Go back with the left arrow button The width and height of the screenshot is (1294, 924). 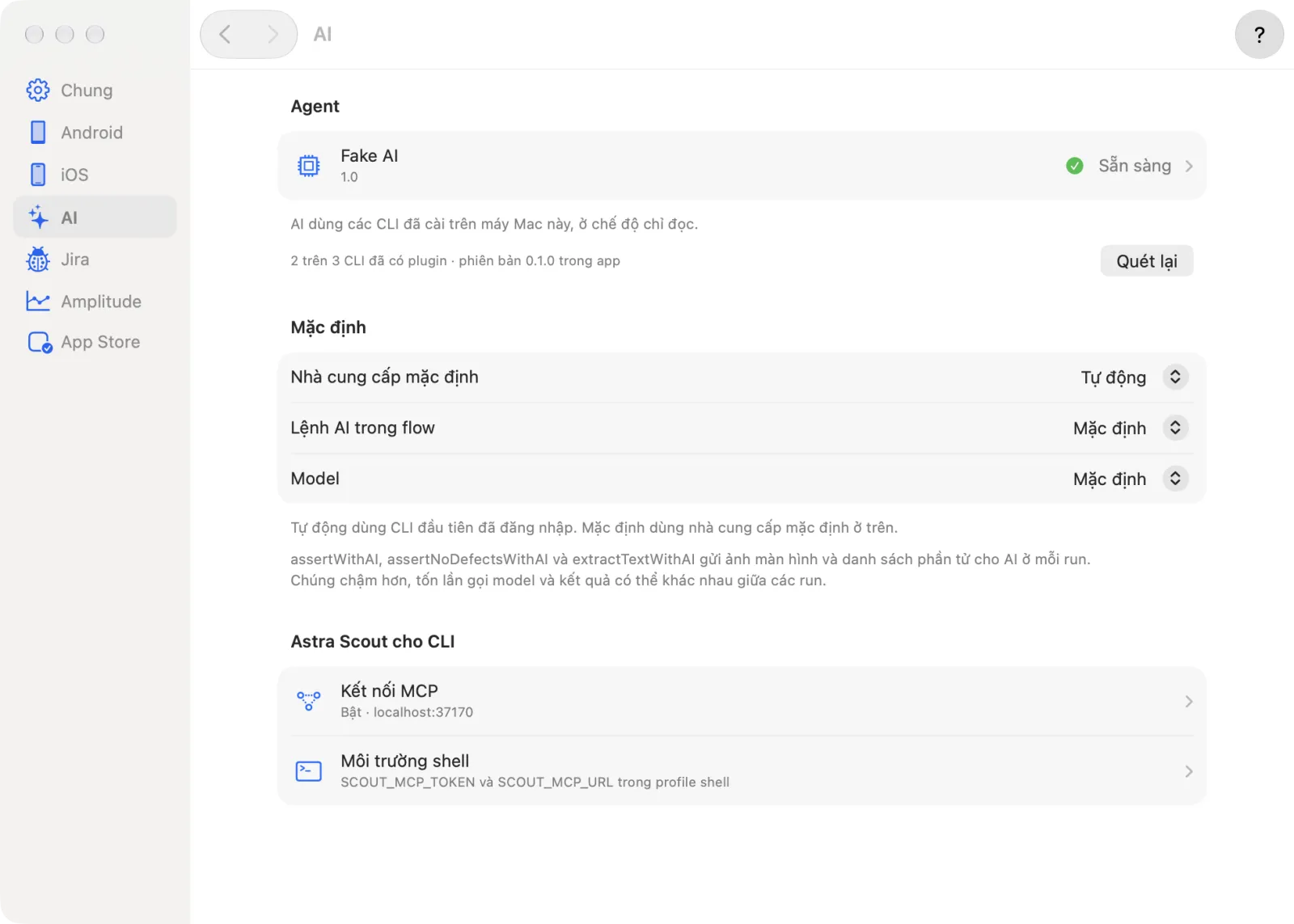tap(226, 34)
